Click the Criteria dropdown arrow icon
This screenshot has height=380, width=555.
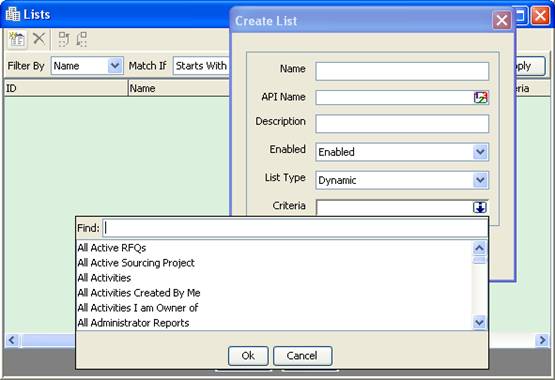(x=480, y=207)
